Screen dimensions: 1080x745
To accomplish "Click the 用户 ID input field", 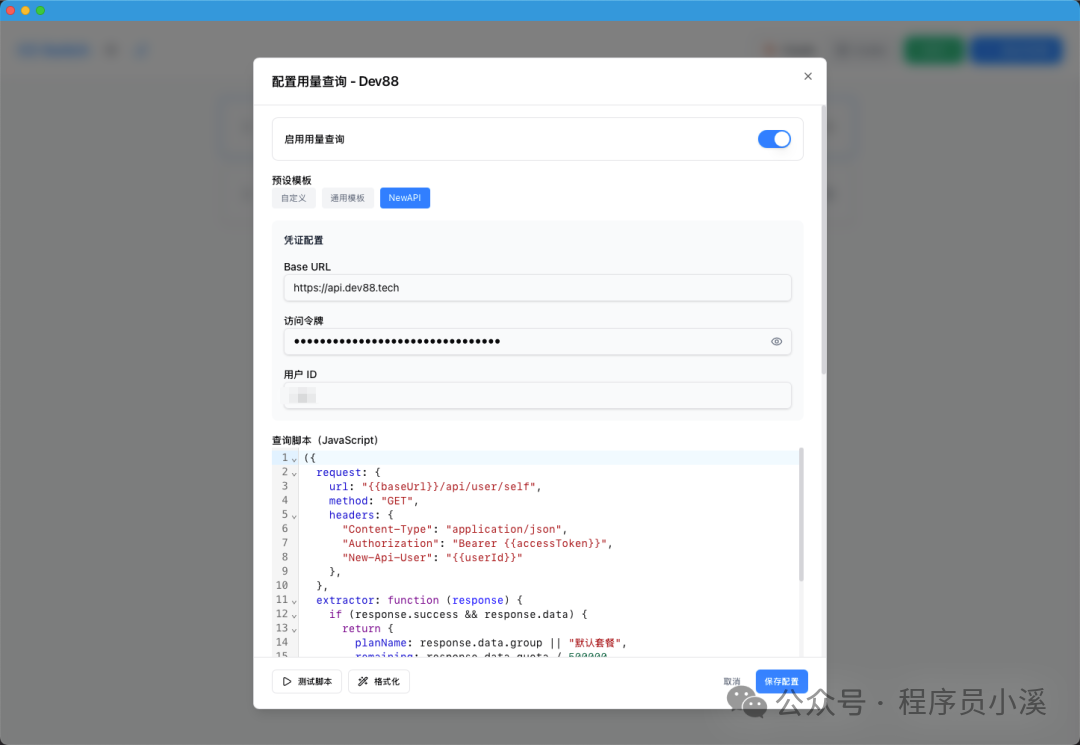I will coord(538,395).
